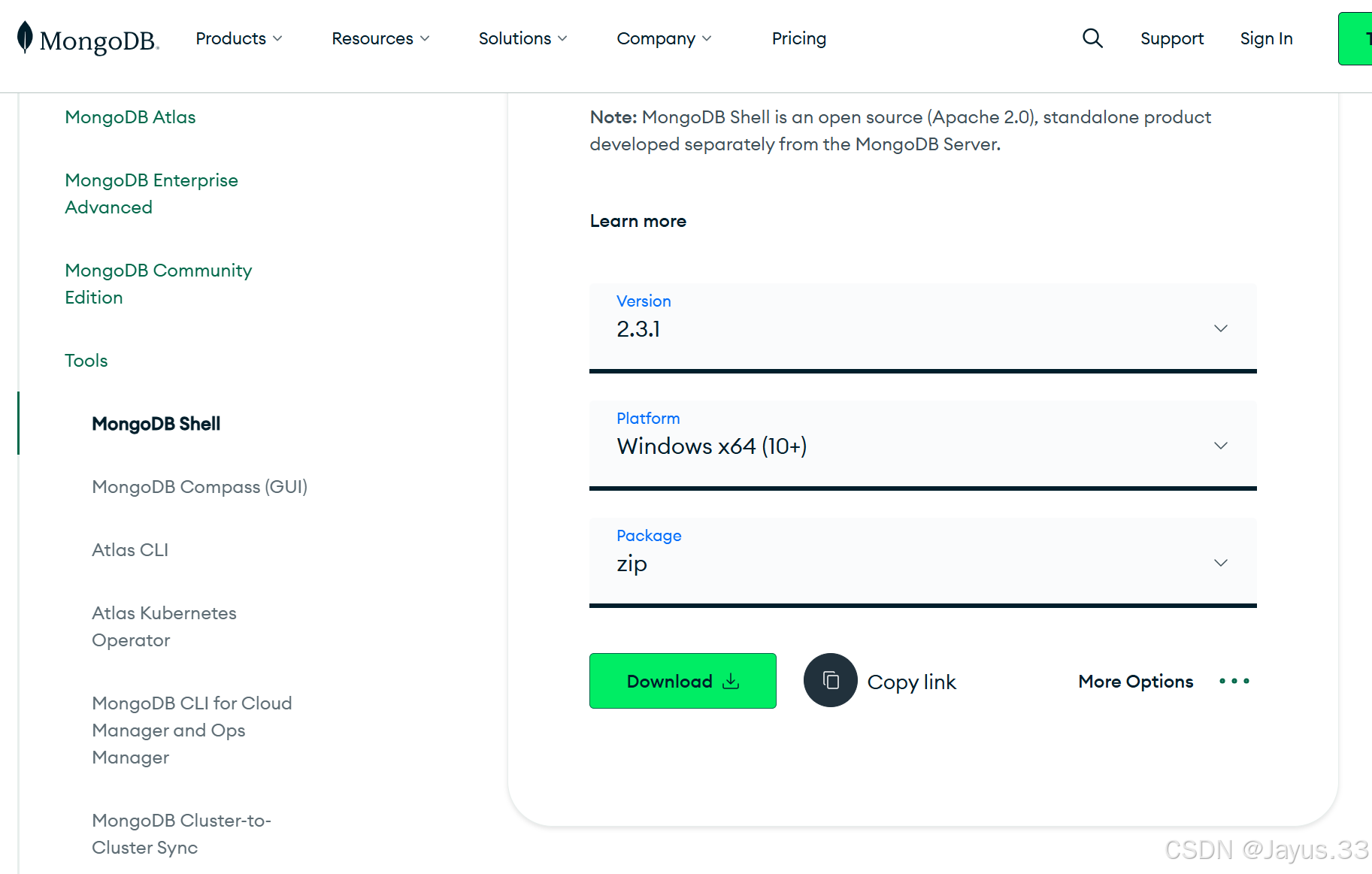1372x874 pixels.
Task: Click Sign In
Action: [1267, 38]
